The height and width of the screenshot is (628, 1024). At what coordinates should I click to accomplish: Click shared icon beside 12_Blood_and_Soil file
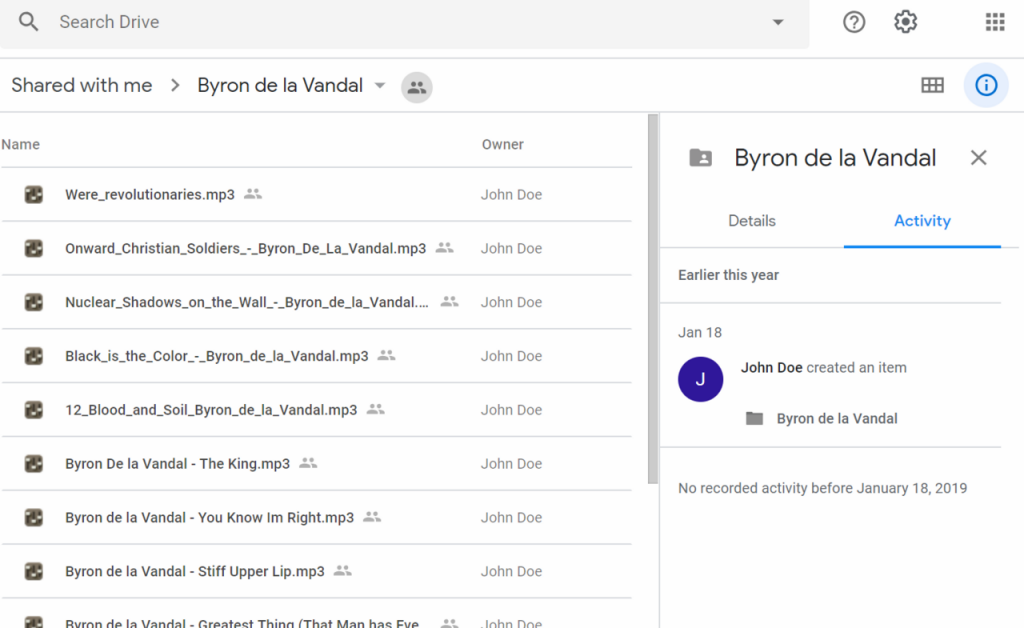pyautogui.click(x=376, y=409)
